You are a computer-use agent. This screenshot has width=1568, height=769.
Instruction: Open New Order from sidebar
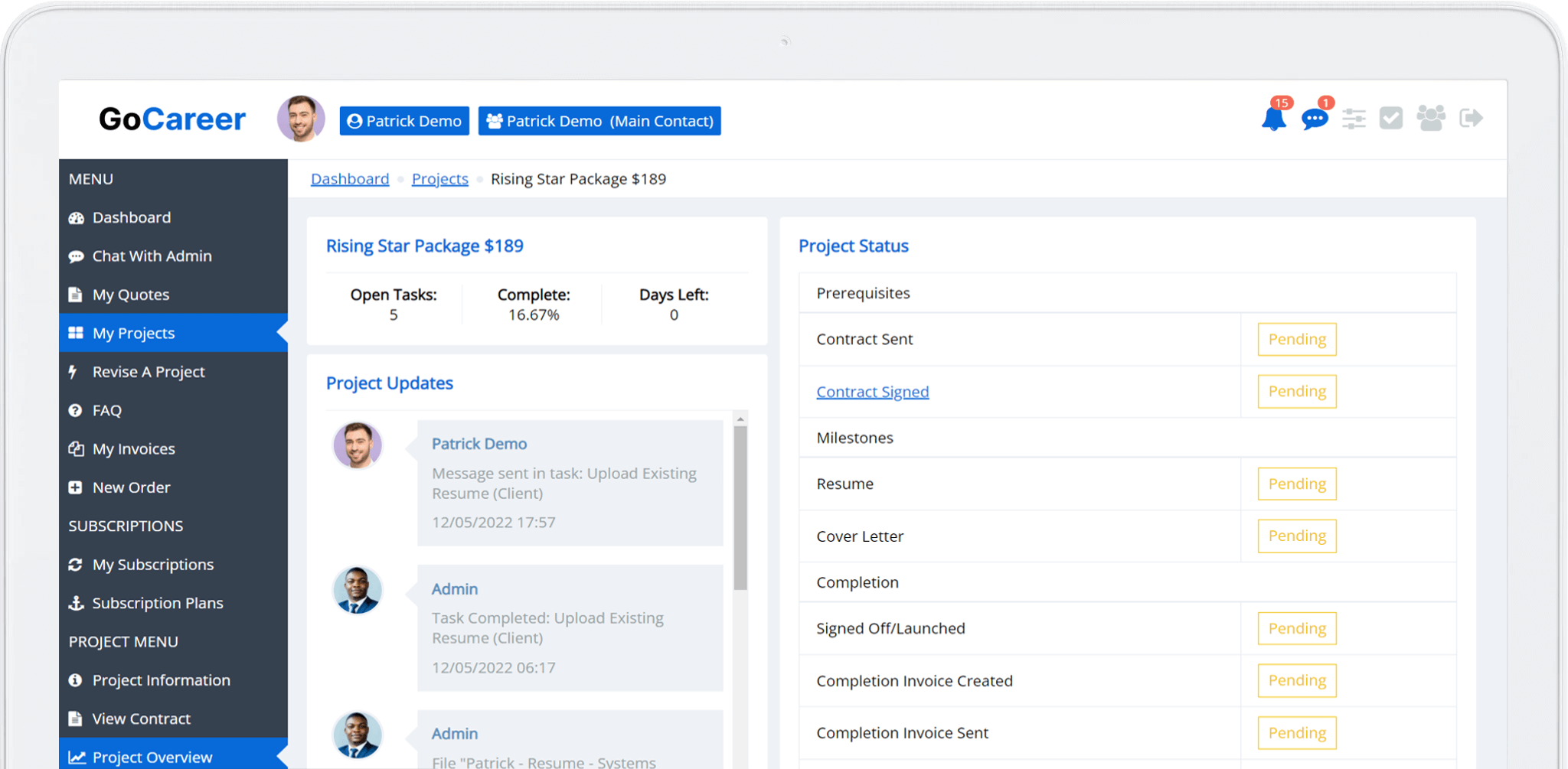tap(131, 487)
